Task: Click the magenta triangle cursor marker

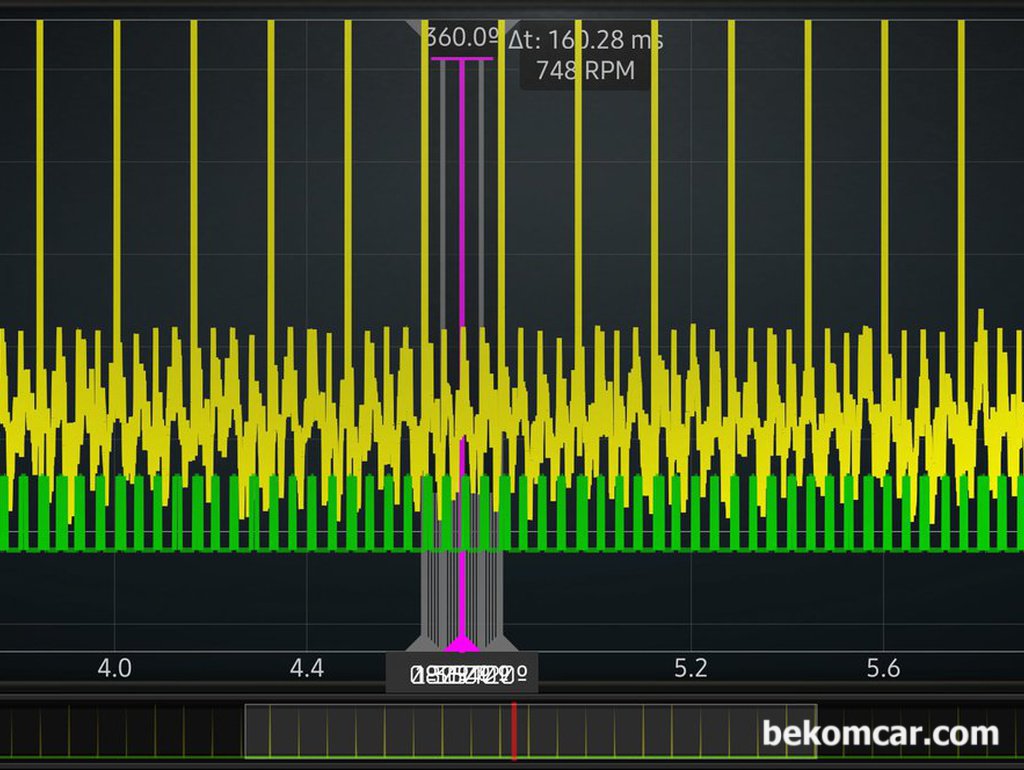Action: point(461,643)
